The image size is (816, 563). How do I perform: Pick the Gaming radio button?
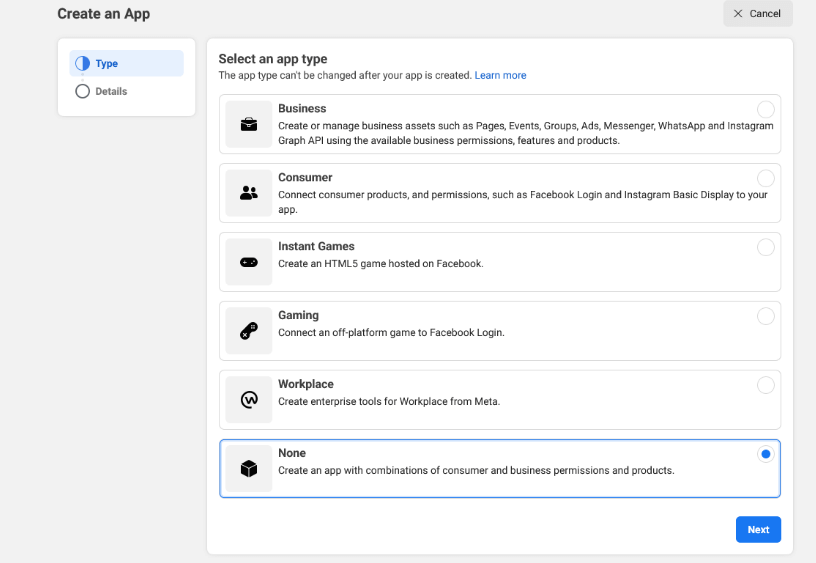pyautogui.click(x=765, y=316)
